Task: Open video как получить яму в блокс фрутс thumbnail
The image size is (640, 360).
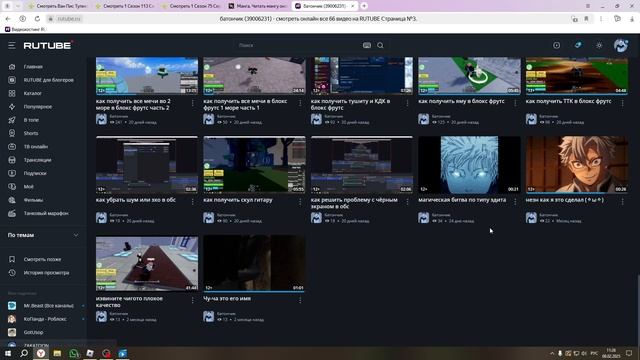Action: (469, 76)
